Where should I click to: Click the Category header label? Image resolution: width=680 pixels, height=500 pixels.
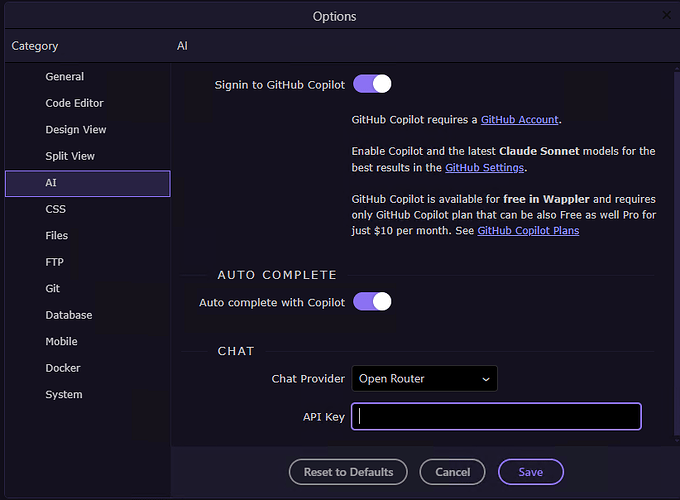tap(35, 46)
